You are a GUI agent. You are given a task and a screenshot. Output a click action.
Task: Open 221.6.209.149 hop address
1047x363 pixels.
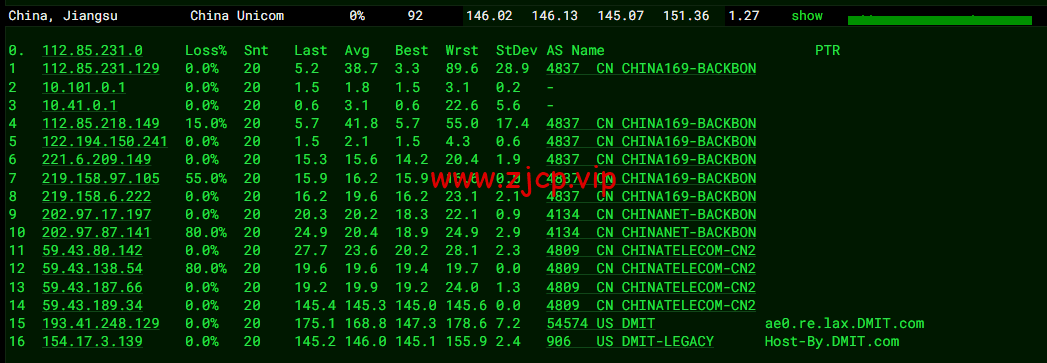pos(97,160)
